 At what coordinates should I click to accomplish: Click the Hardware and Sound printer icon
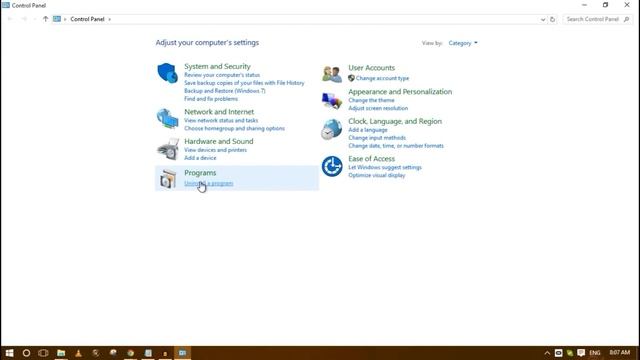(x=168, y=149)
